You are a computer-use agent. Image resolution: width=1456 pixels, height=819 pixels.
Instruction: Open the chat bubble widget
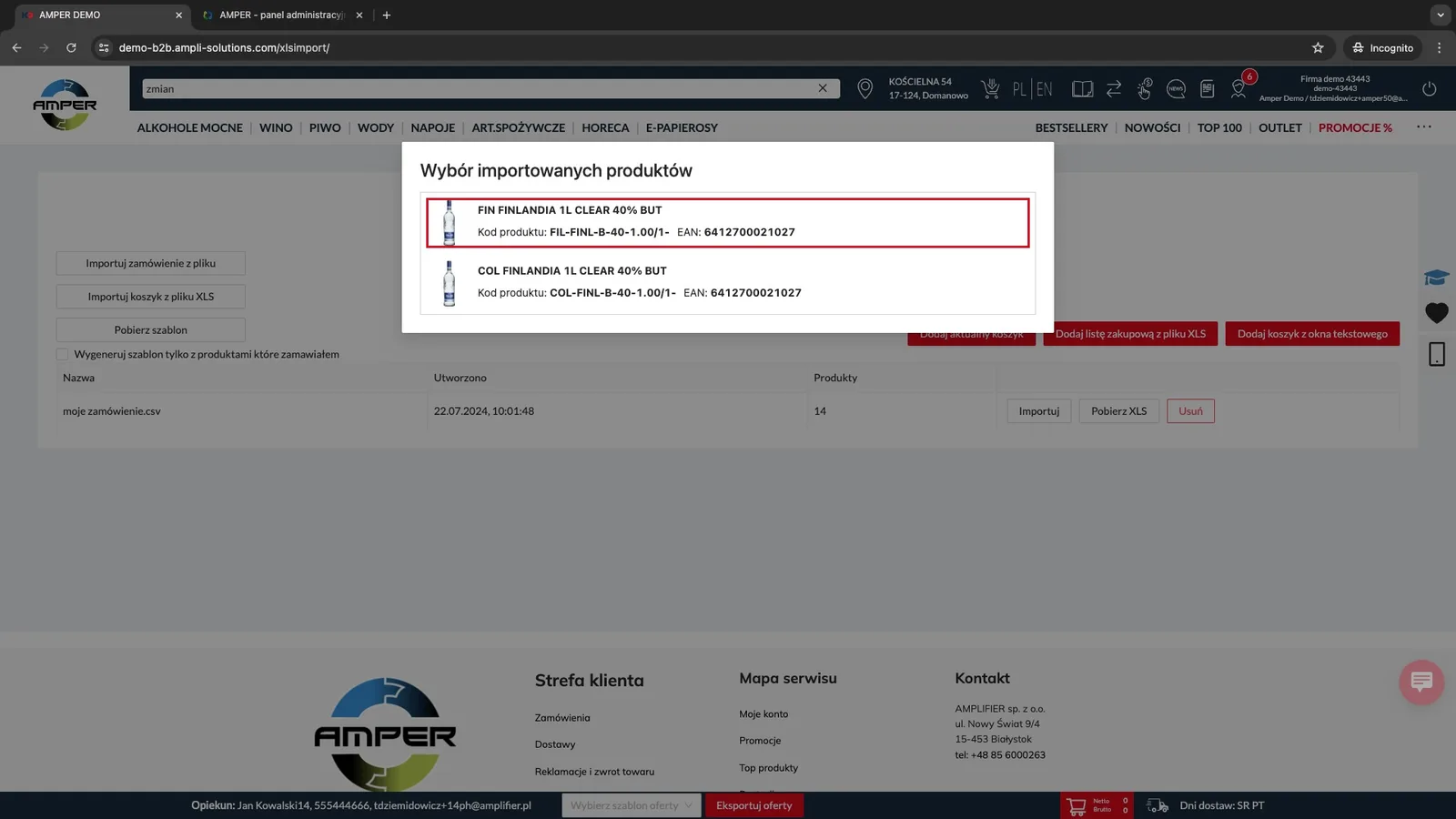[1421, 682]
